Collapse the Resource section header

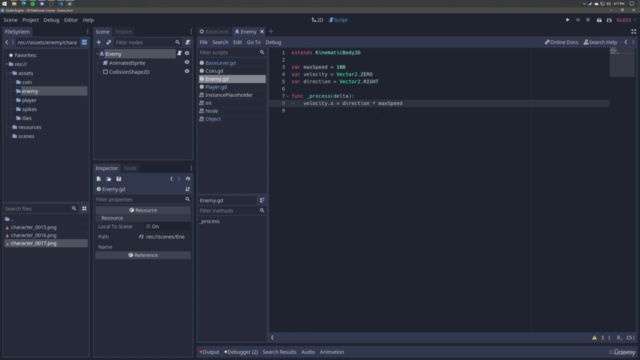point(143,210)
